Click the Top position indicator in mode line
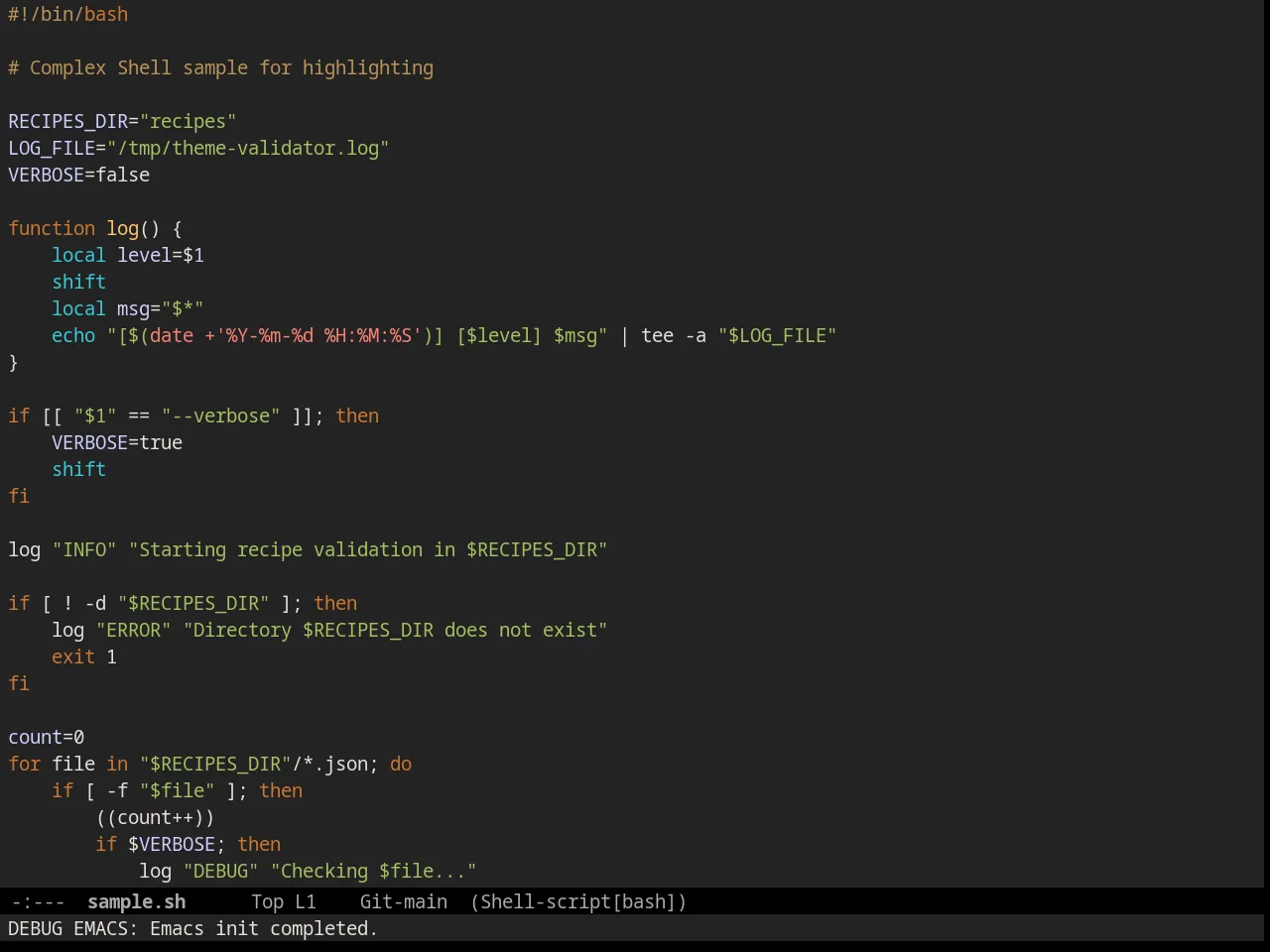The image size is (1270, 952). pos(267,901)
